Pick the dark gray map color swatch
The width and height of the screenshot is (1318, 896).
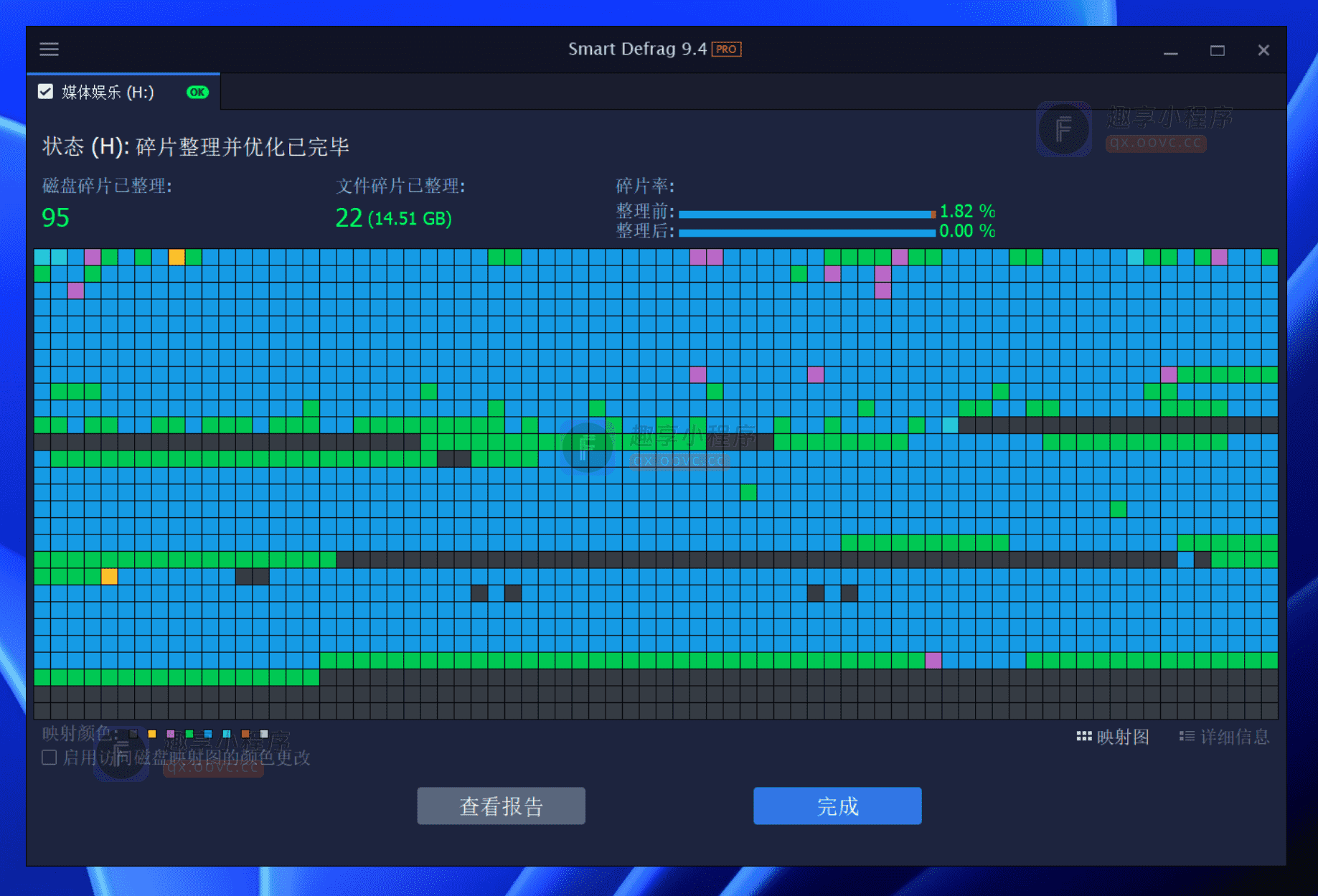click(133, 734)
